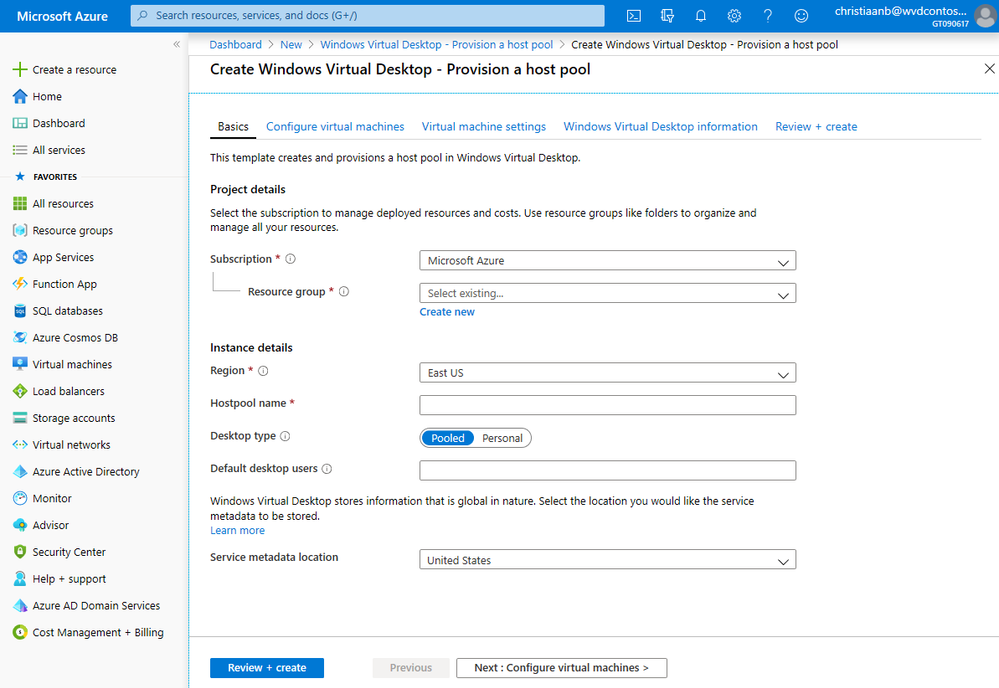
Task: Focus the Default desktop users field
Action: pos(607,470)
